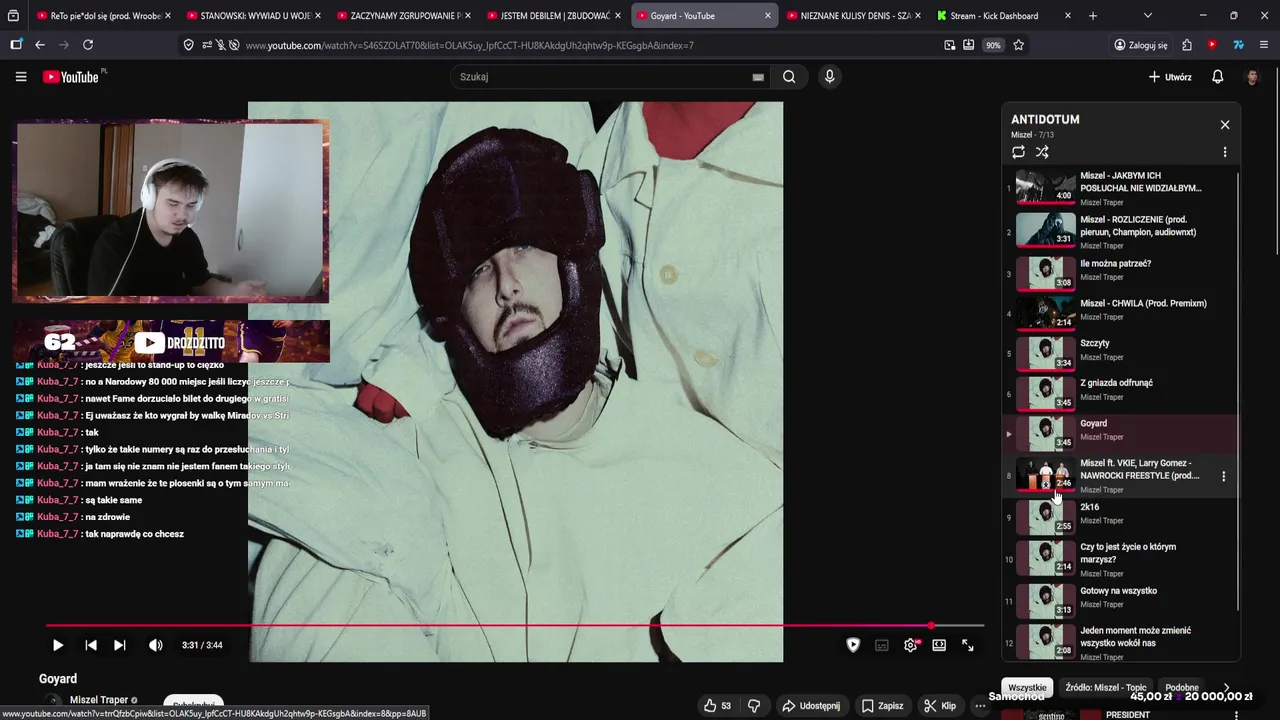1280x720 pixels.
Task: Open the player settings gear
Action: 910,645
